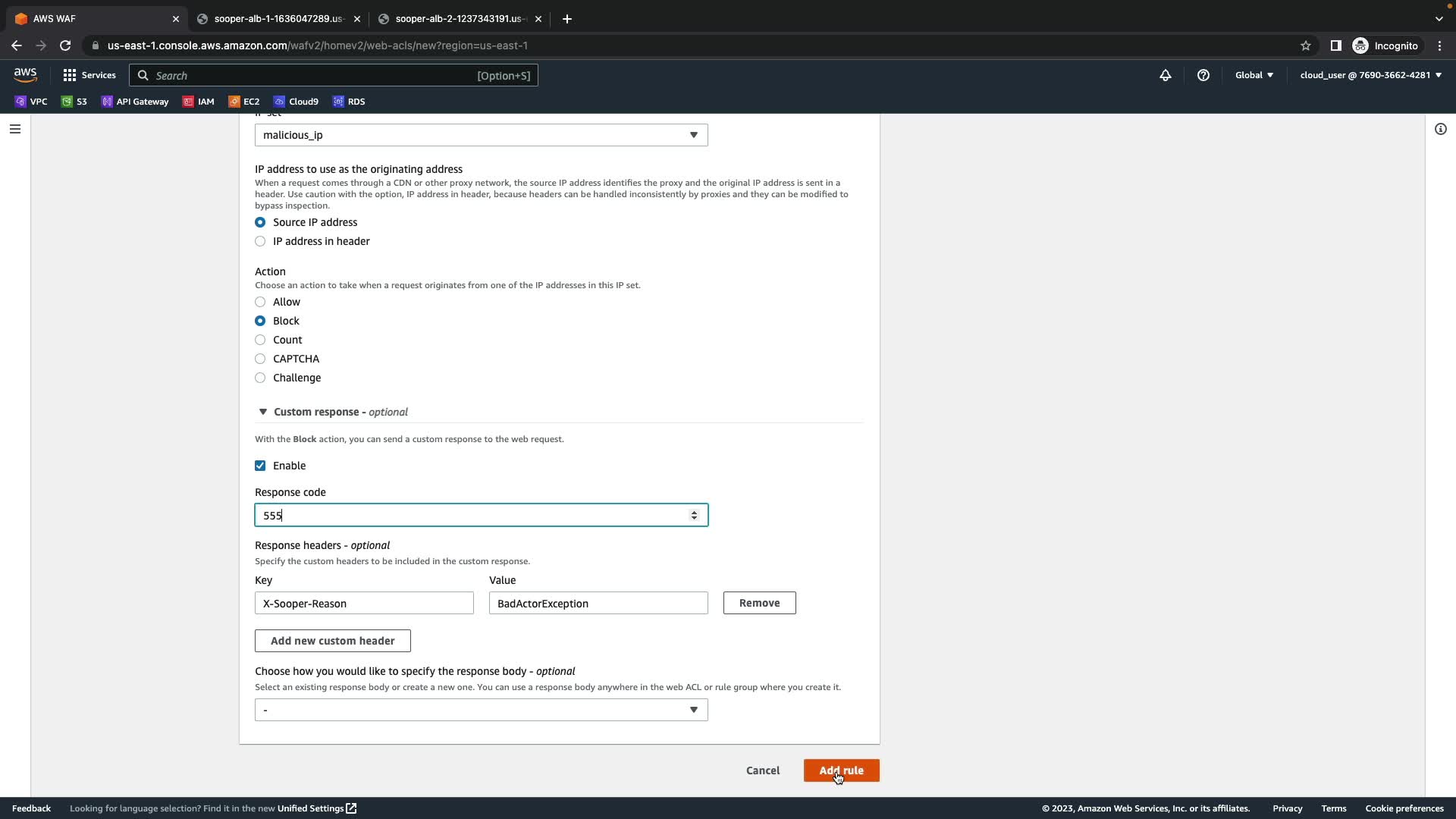Click Add new custom header
Image resolution: width=1456 pixels, height=819 pixels.
(x=332, y=641)
